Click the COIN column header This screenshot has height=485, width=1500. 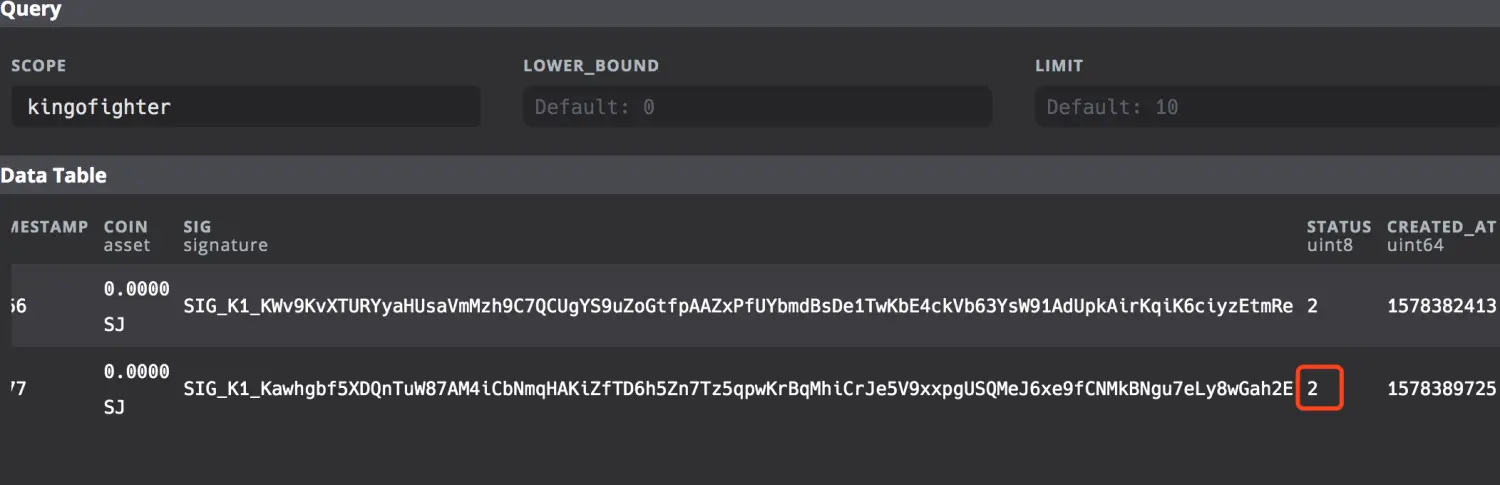[126, 227]
